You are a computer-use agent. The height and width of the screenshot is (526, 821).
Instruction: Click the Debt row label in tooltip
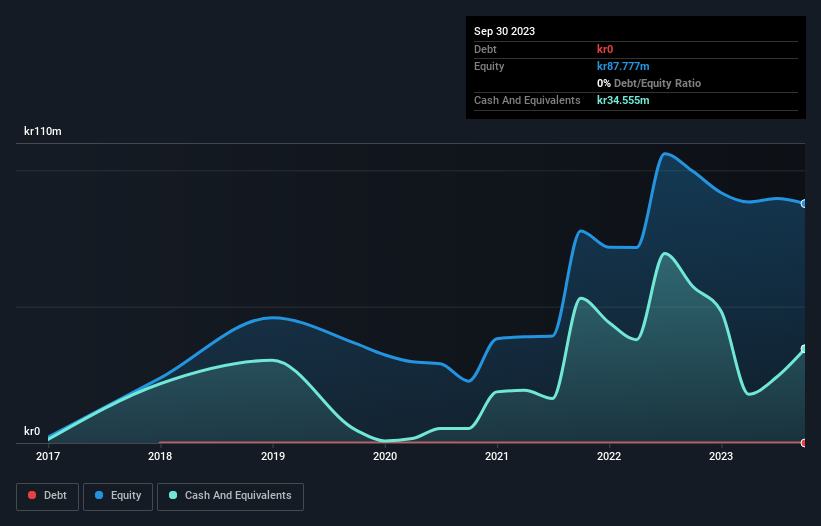(485, 49)
